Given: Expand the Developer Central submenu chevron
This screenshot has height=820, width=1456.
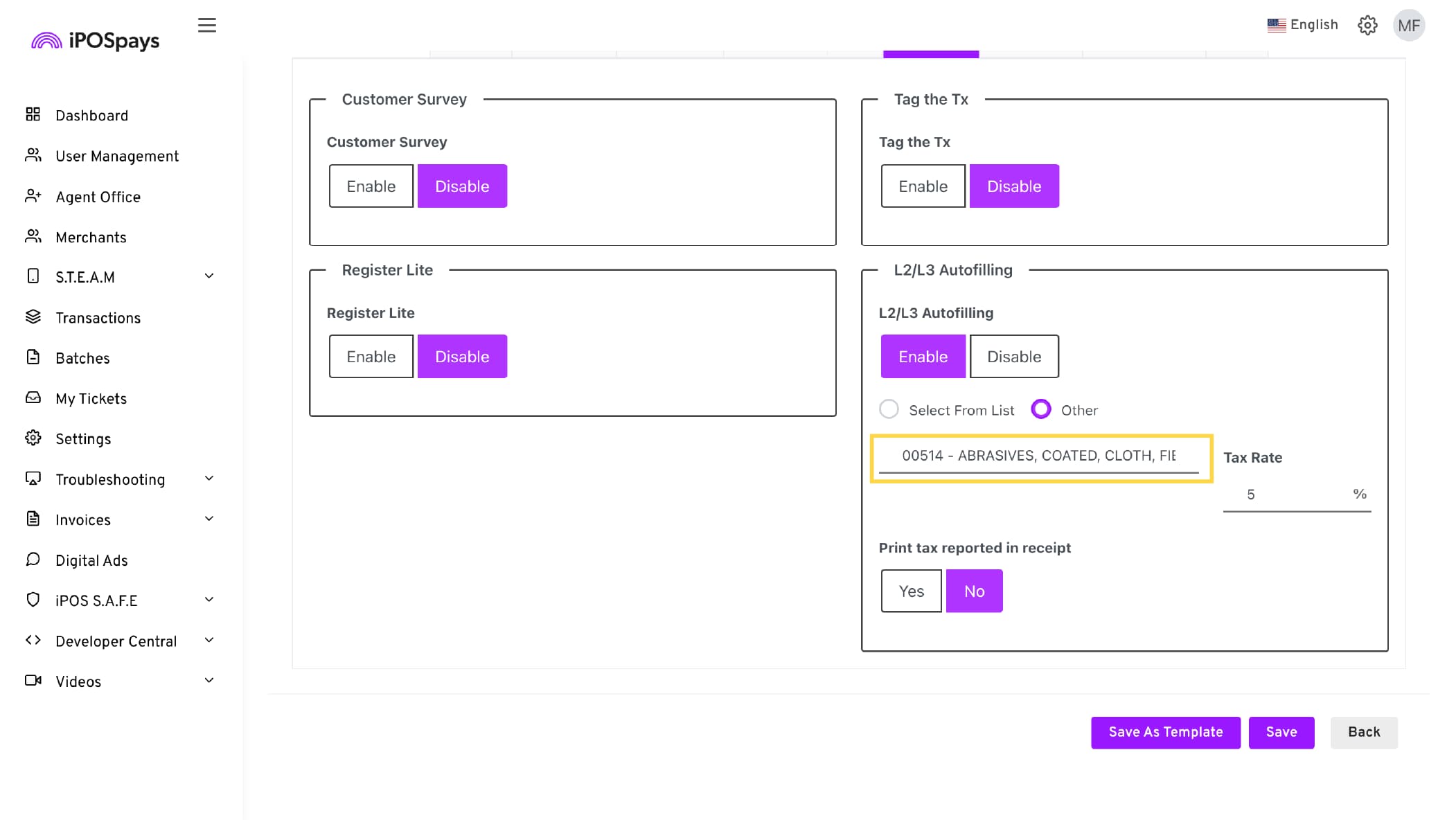Looking at the screenshot, I should click(209, 640).
